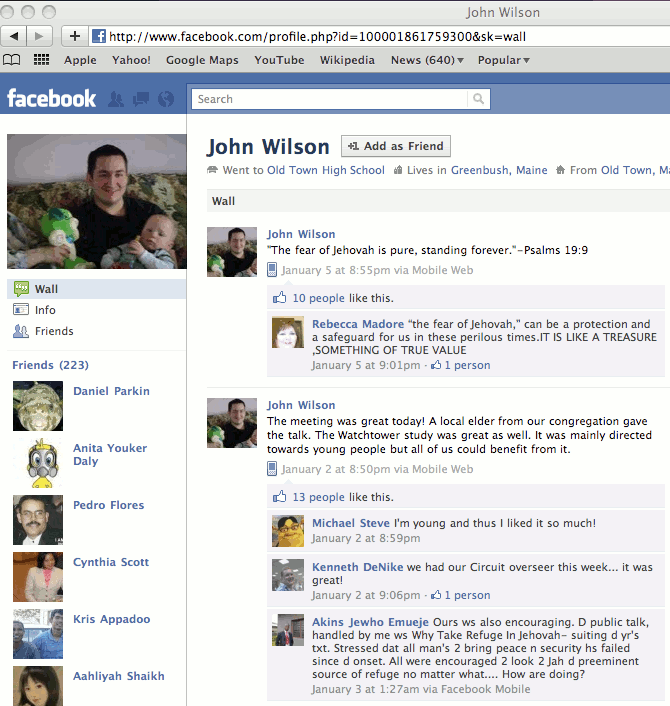Click the Info card icon in sidebar
This screenshot has height=706, width=670.
tap(21, 310)
